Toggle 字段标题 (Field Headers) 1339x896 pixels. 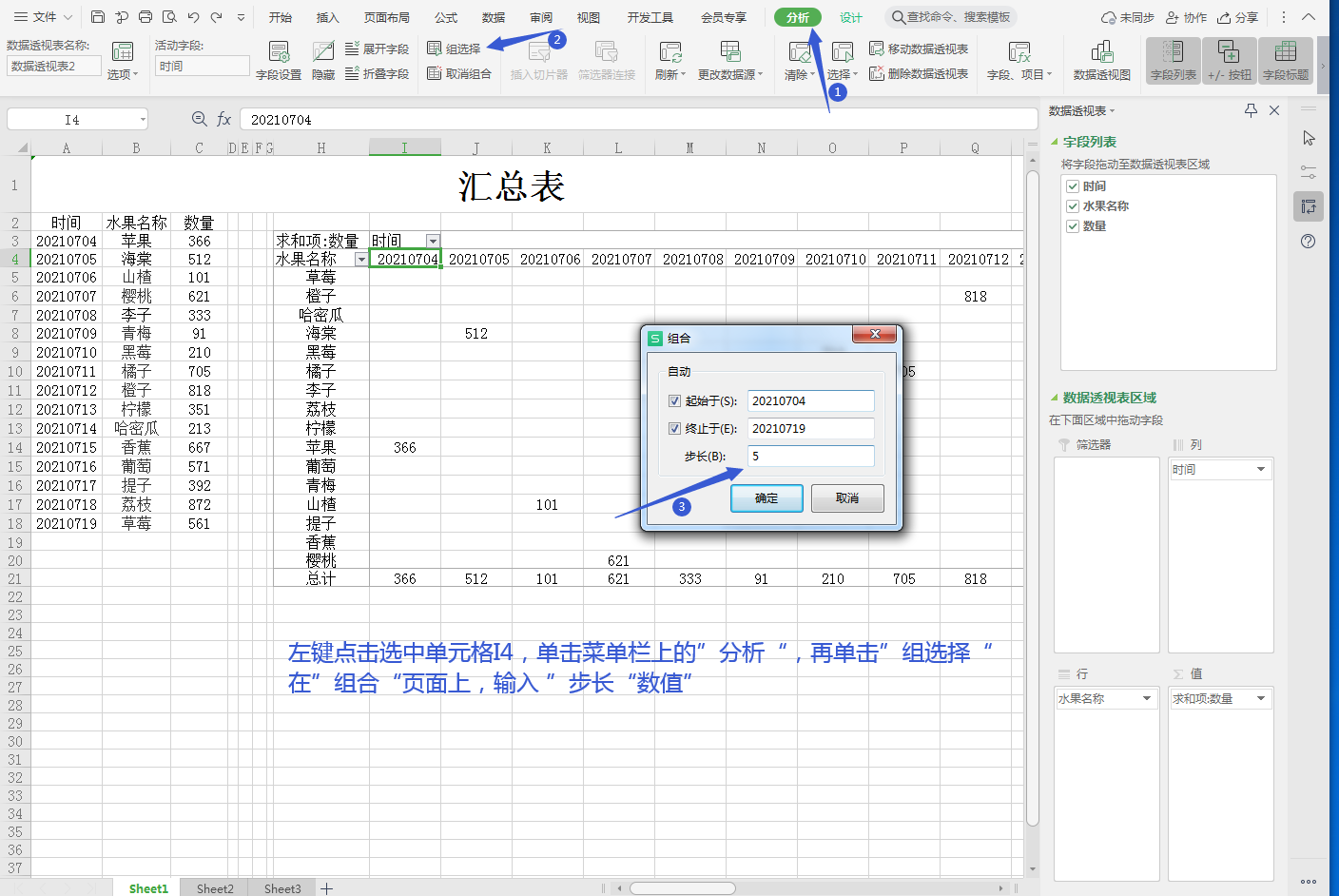[x=1286, y=60]
